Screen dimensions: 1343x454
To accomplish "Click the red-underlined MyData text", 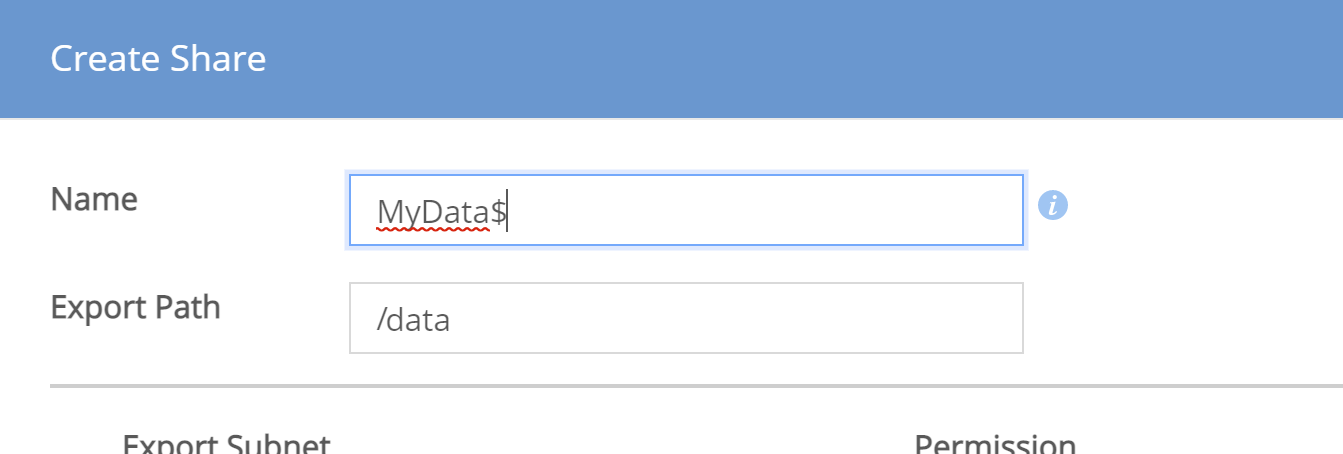I will click(433, 213).
